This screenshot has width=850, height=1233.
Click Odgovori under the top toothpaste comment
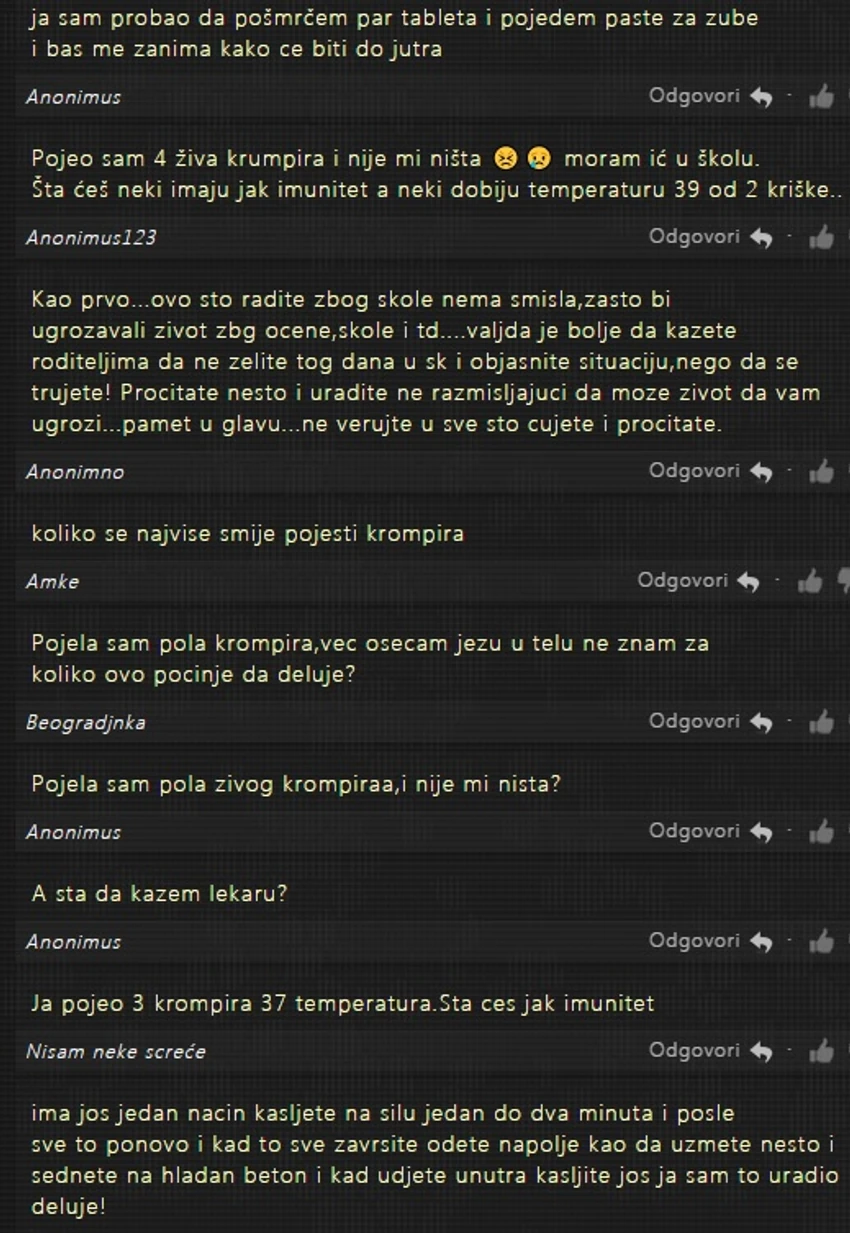coord(694,95)
